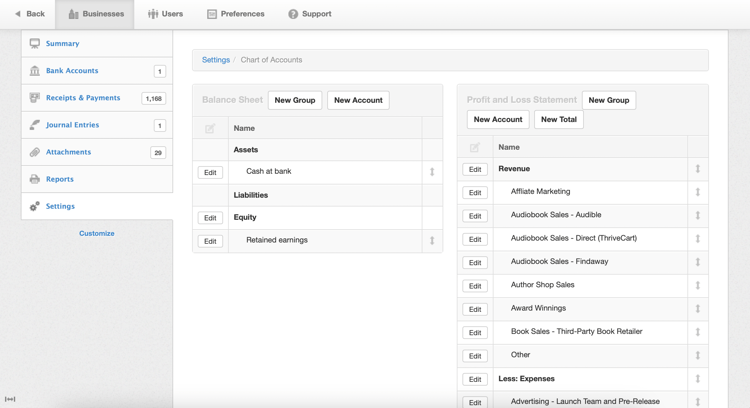Open the Preferences tab
Image resolution: width=750 pixels, height=408 pixels.
[x=236, y=14]
